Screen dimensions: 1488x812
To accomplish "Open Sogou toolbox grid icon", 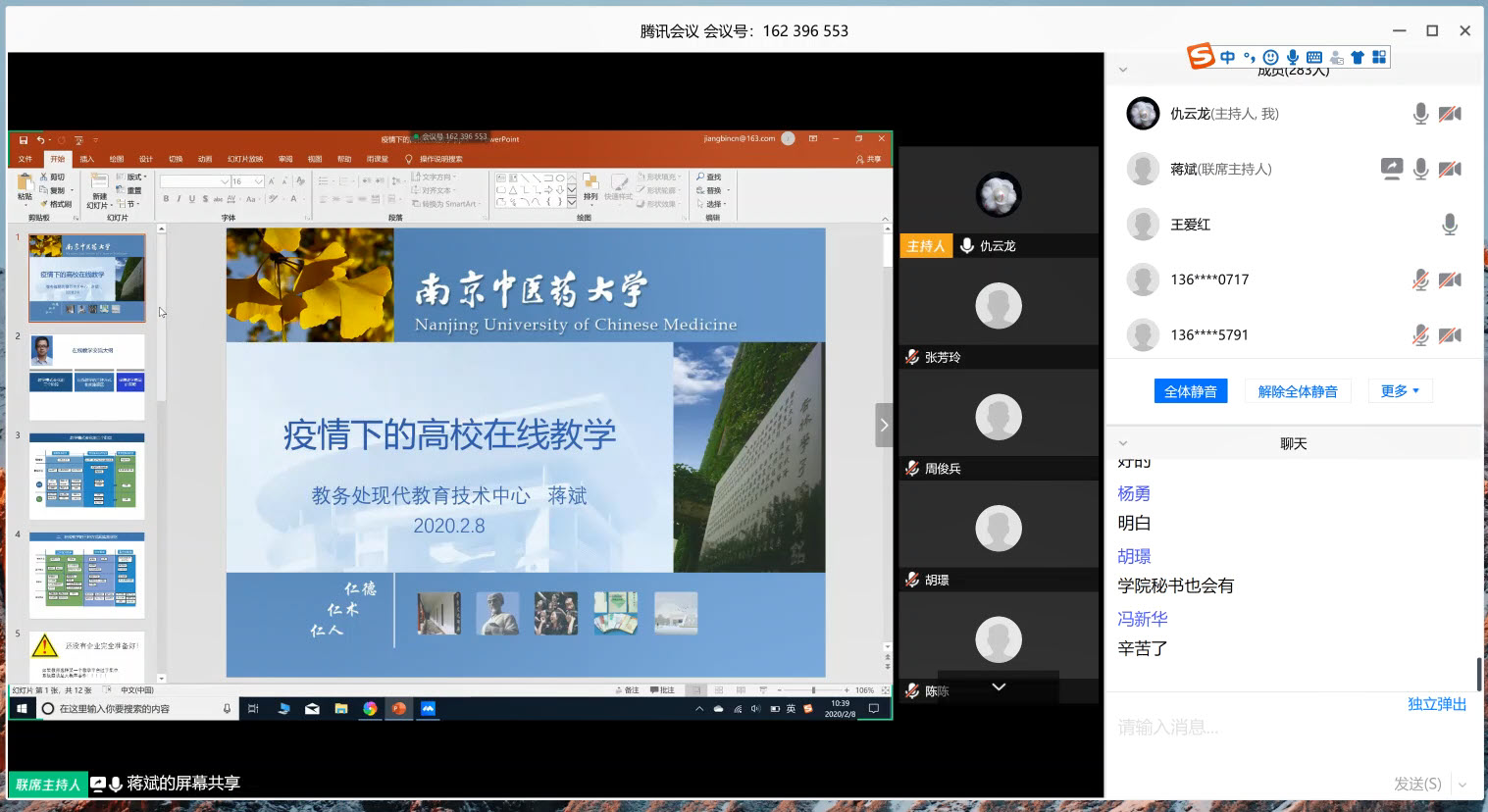I will tap(1379, 57).
